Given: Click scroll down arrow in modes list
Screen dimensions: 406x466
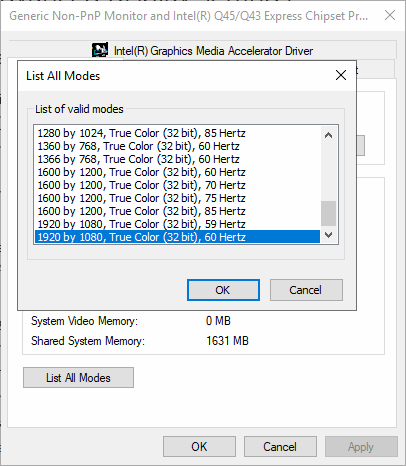Looking at the screenshot, I should point(328,235).
